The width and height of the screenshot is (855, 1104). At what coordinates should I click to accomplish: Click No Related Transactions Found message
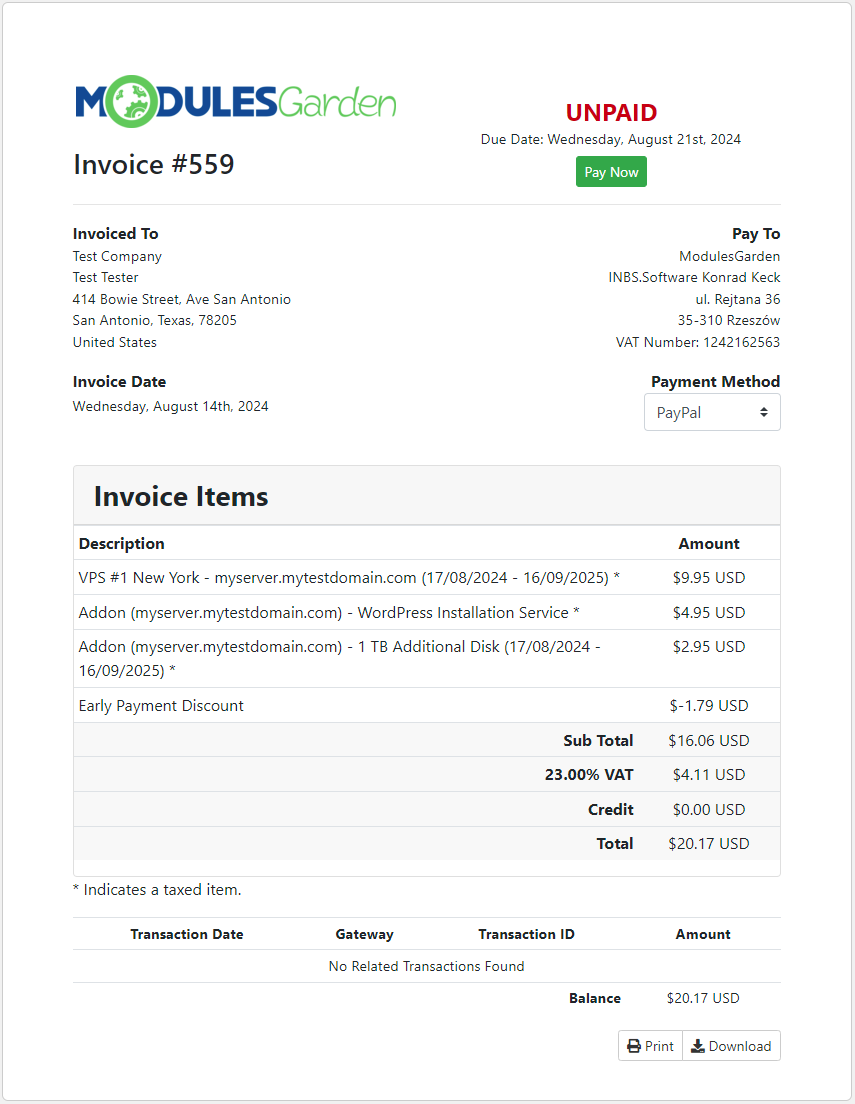[x=426, y=966]
